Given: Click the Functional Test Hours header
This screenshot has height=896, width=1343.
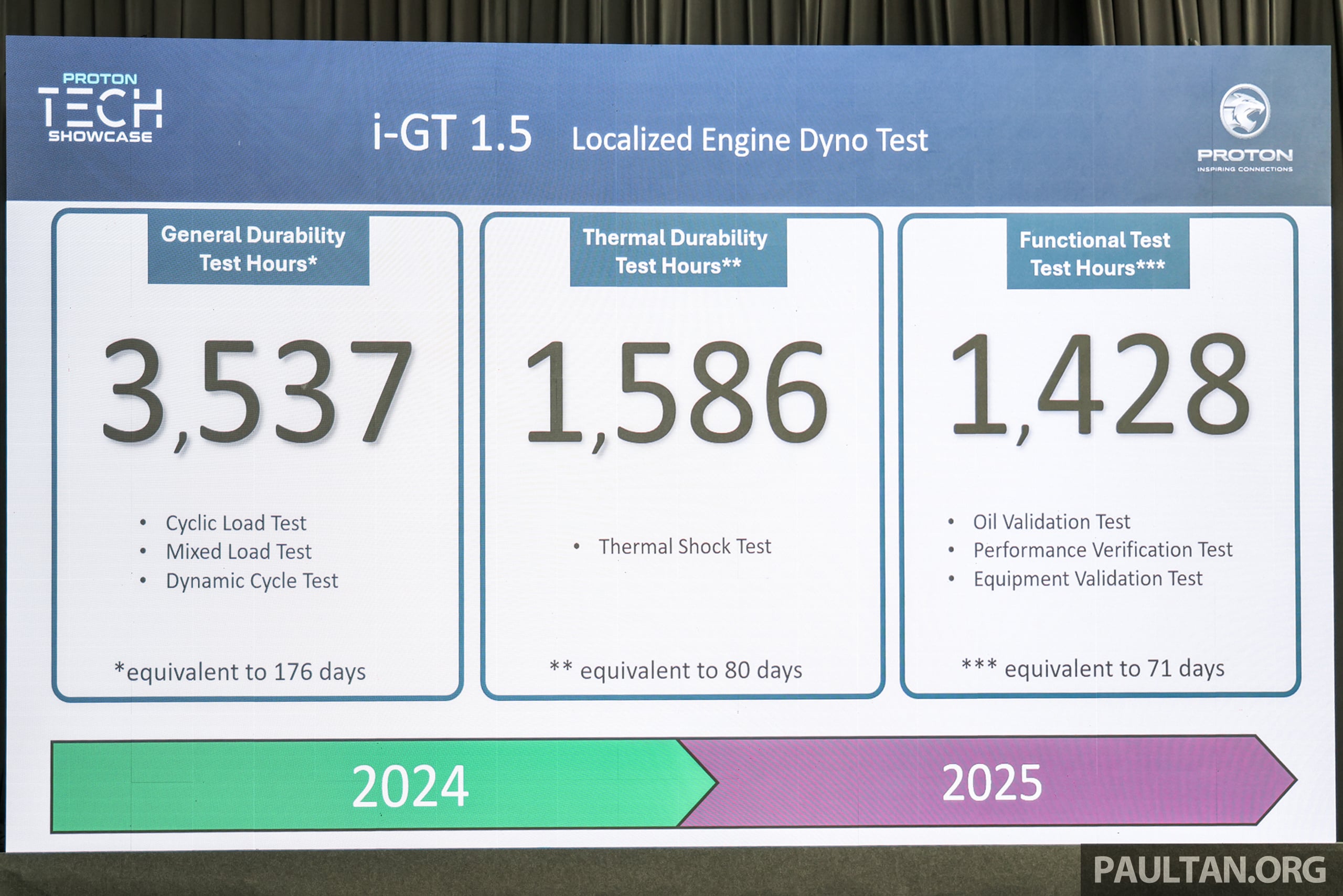Looking at the screenshot, I should [x=1096, y=253].
